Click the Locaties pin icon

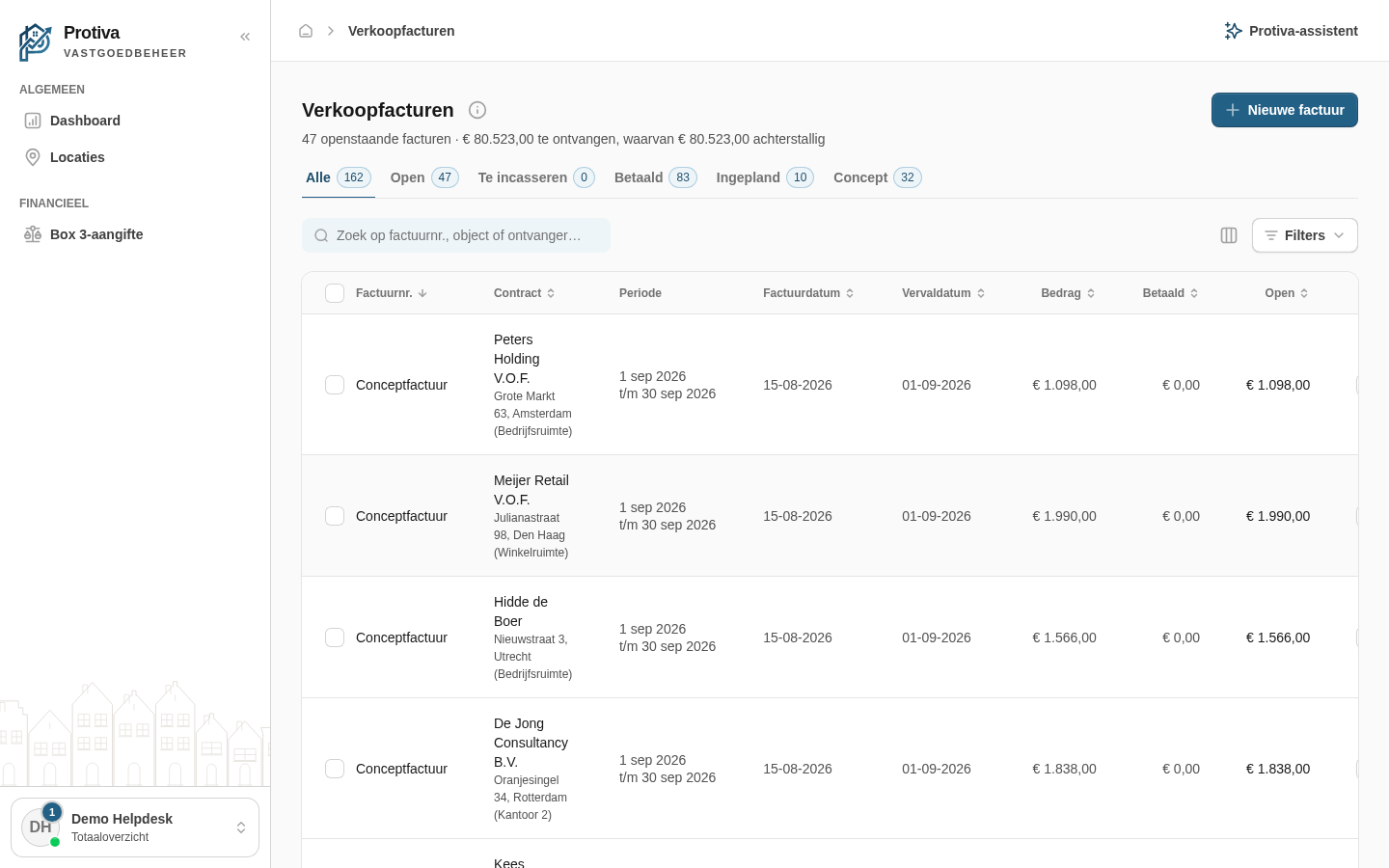[x=33, y=157]
